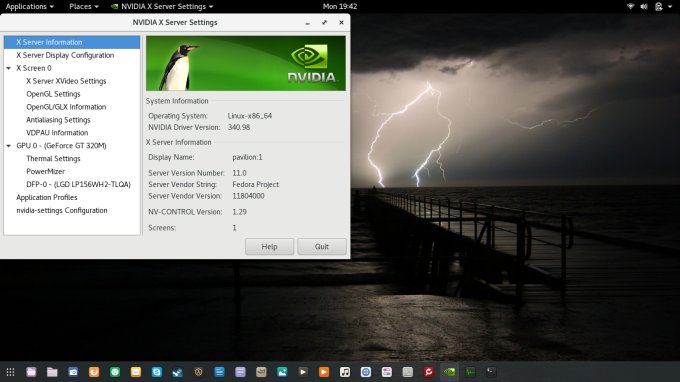Image resolution: width=680 pixels, height=382 pixels.
Task: Open Application Profiles
Action: (46, 197)
